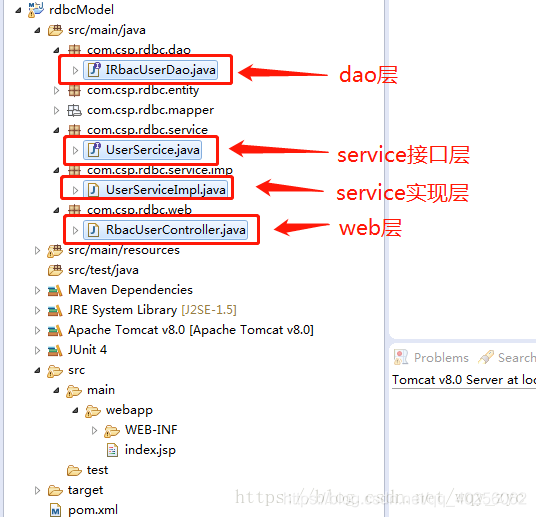This screenshot has width=536, height=517.
Task: Click the UserSercice.java interface file icon
Action: pyautogui.click(x=94, y=150)
